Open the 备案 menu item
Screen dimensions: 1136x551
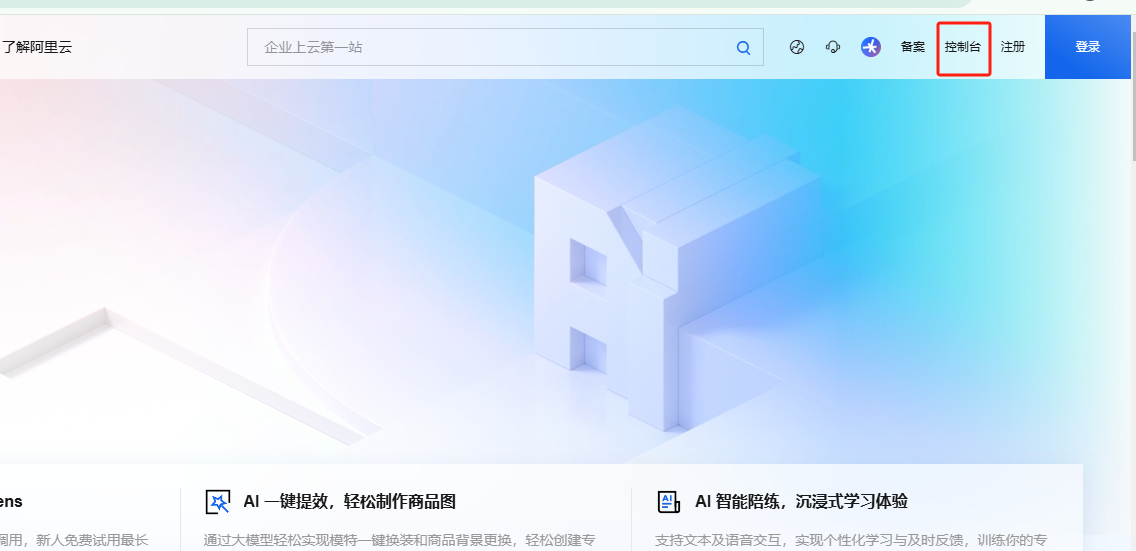point(913,47)
